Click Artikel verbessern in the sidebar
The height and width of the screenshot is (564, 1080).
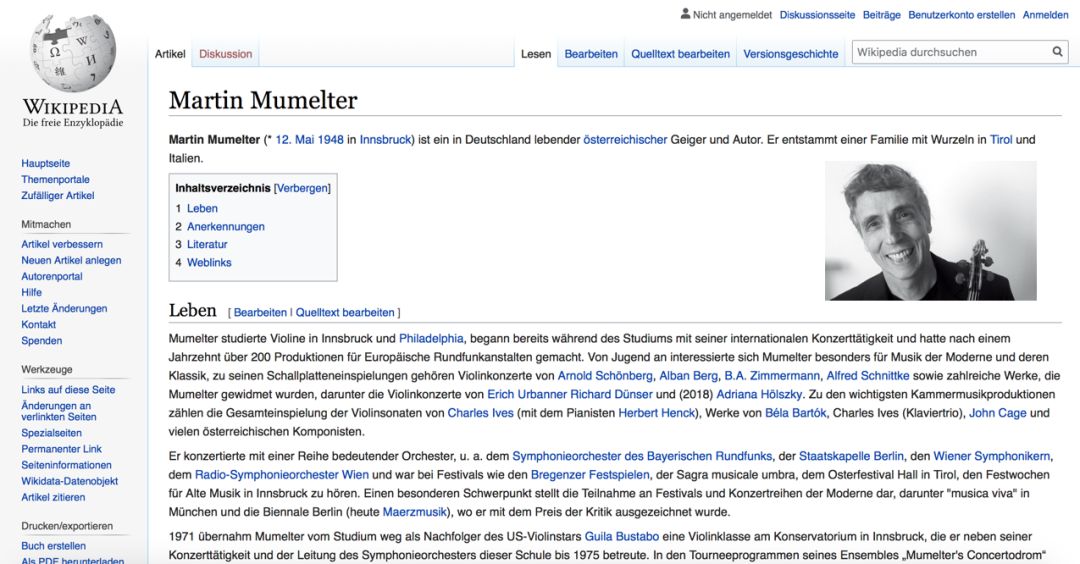point(62,244)
